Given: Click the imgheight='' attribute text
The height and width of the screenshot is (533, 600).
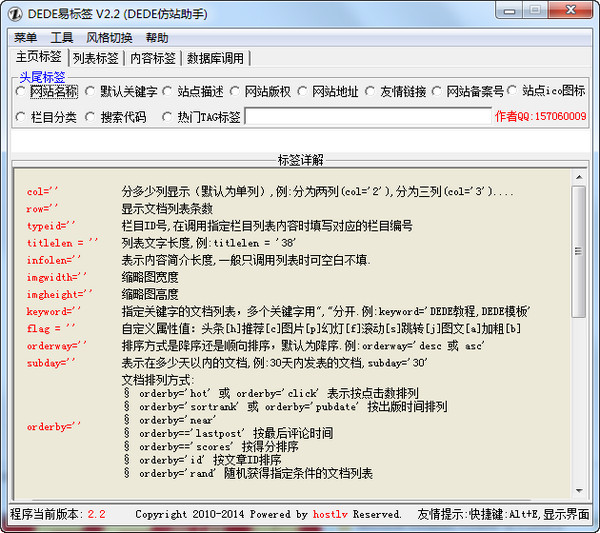Looking at the screenshot, I should click(x=59, y=294).
